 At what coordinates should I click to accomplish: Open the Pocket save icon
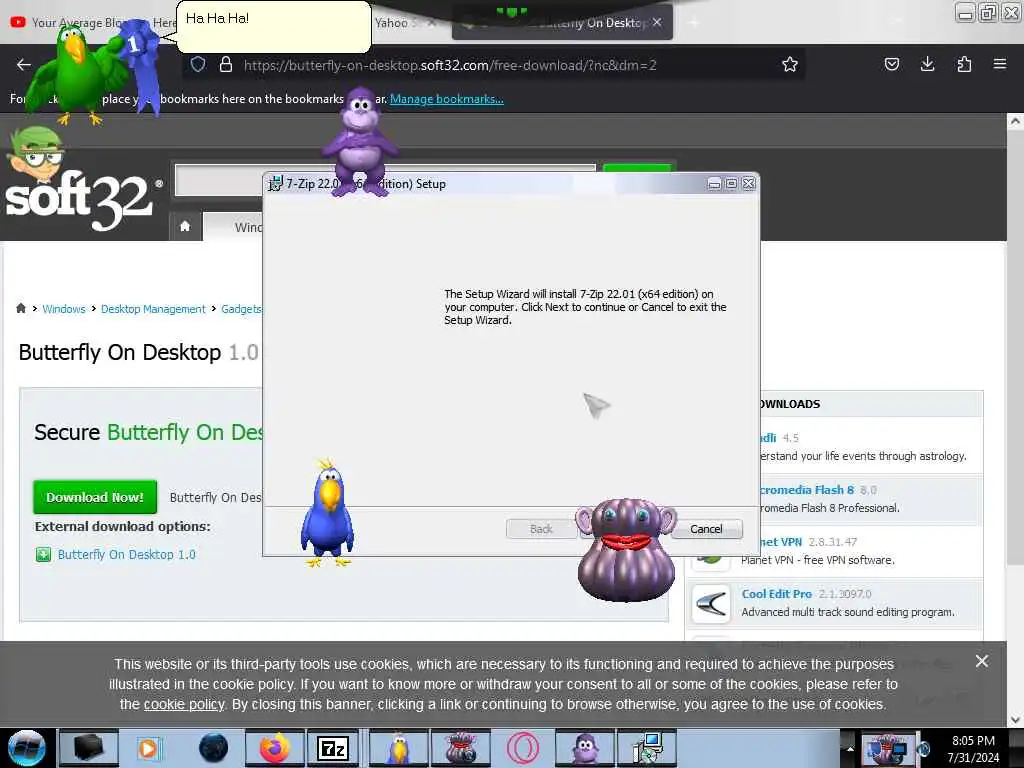point(891,64)
